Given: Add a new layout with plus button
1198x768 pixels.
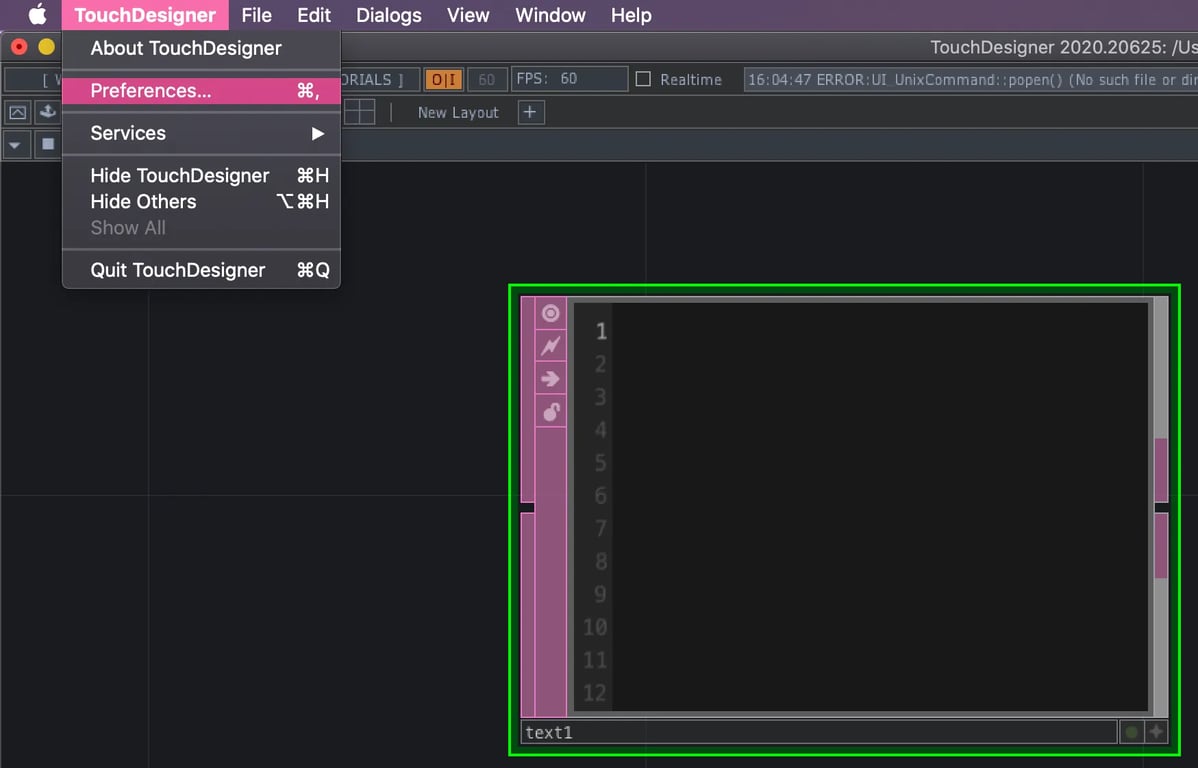Looking at the screenshot, I should pos(530,112).
